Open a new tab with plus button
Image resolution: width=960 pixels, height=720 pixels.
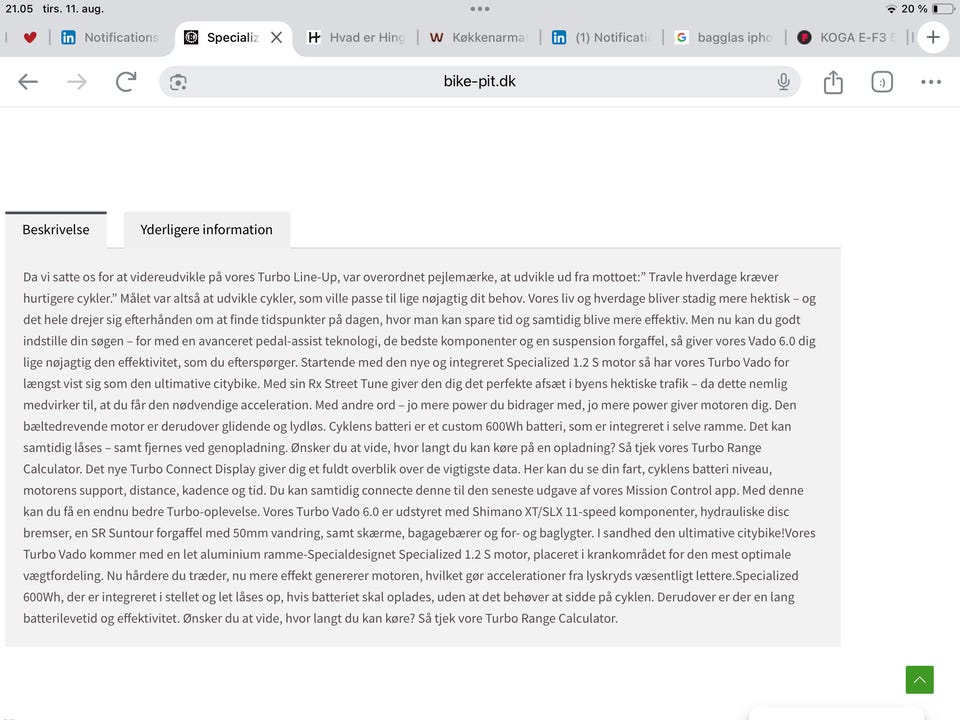click(932, 37)
